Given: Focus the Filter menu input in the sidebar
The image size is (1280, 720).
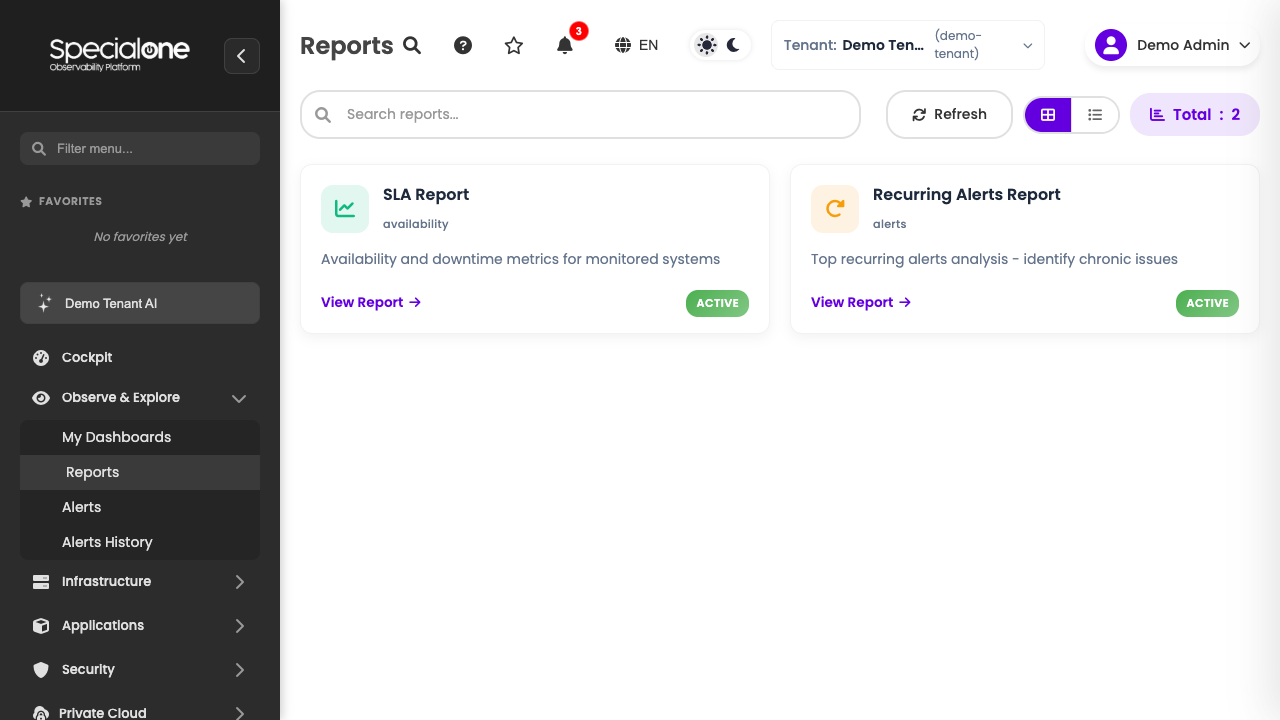Looking at the screenshot, I should pos(140,148).
